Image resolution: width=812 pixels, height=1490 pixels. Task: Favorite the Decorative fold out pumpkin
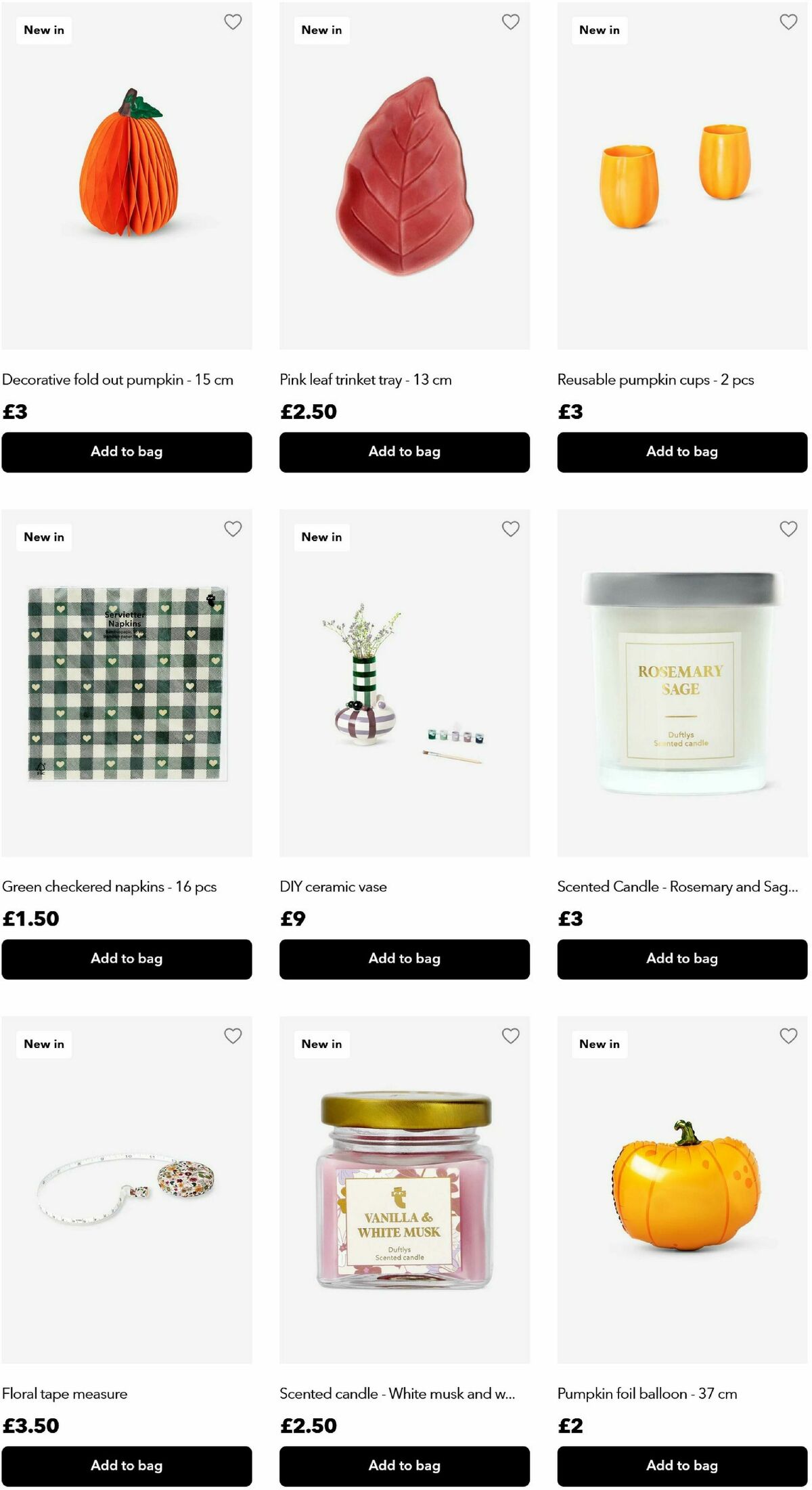(x=233, y=22)
